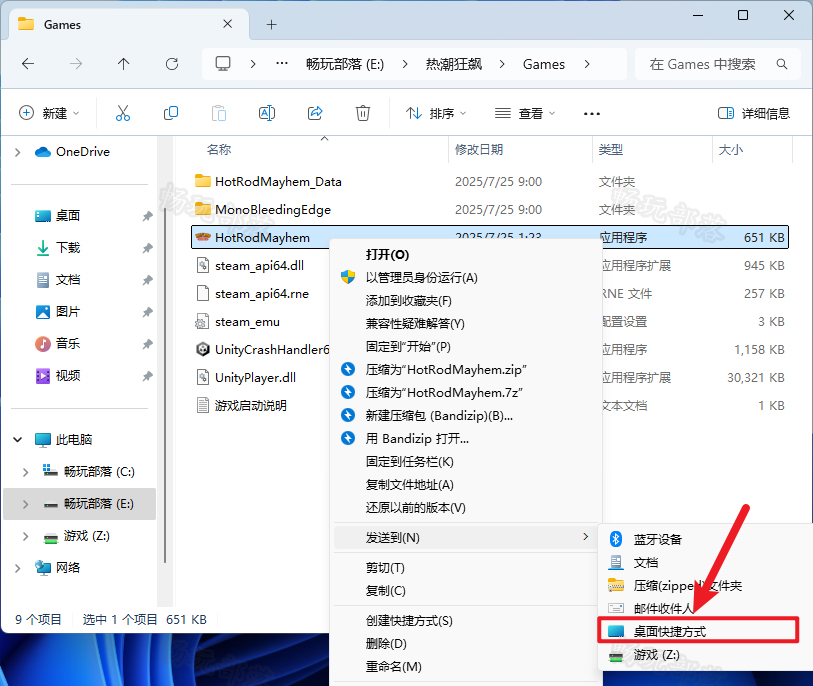The height and width of the screenshot is (686, 813).
Task: Choose 添加到收藏夹(F)
Action: point(408,301)
